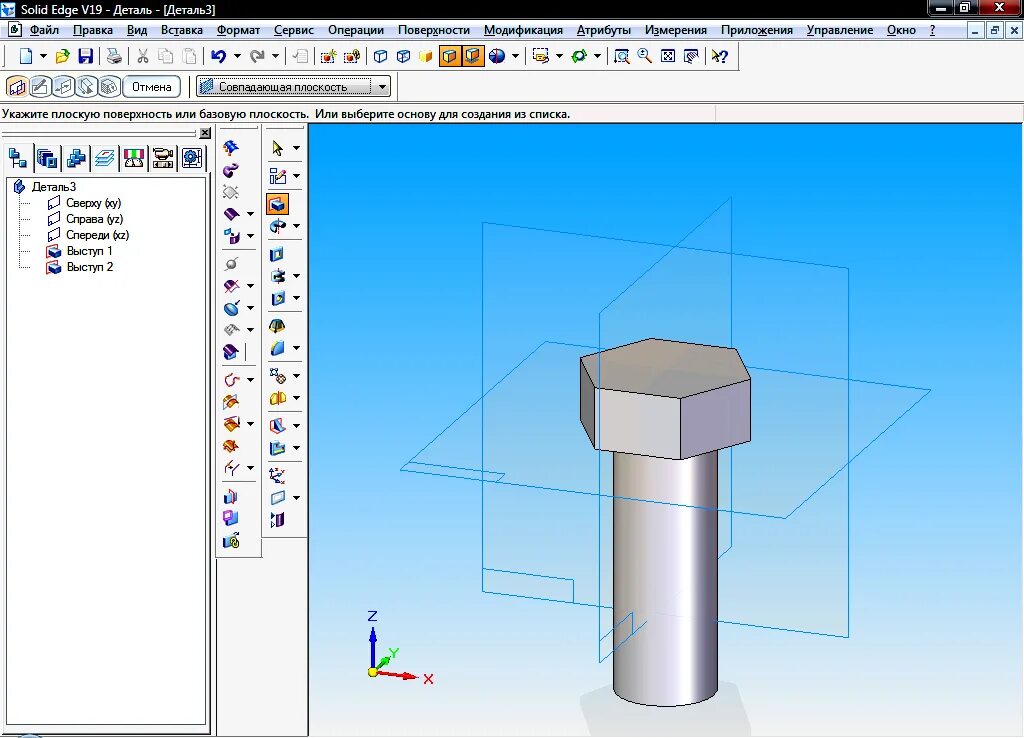1024x738 pixels.
Task: Select the Сверху (xy) reference plane
Action: coord(93,203)
